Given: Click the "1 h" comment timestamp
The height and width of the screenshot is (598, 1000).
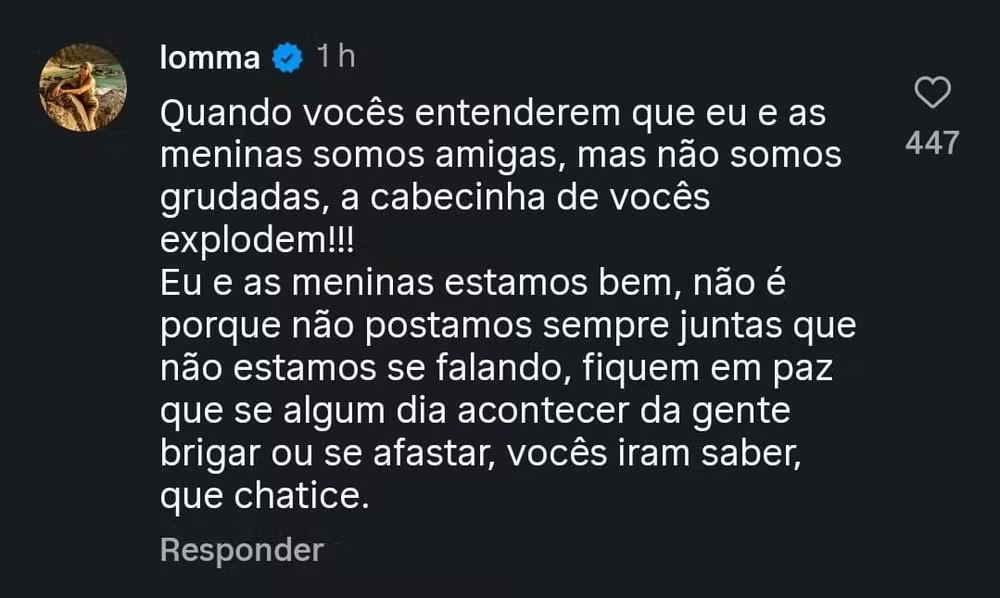Looking at the screenshot, I should point(335,58).
